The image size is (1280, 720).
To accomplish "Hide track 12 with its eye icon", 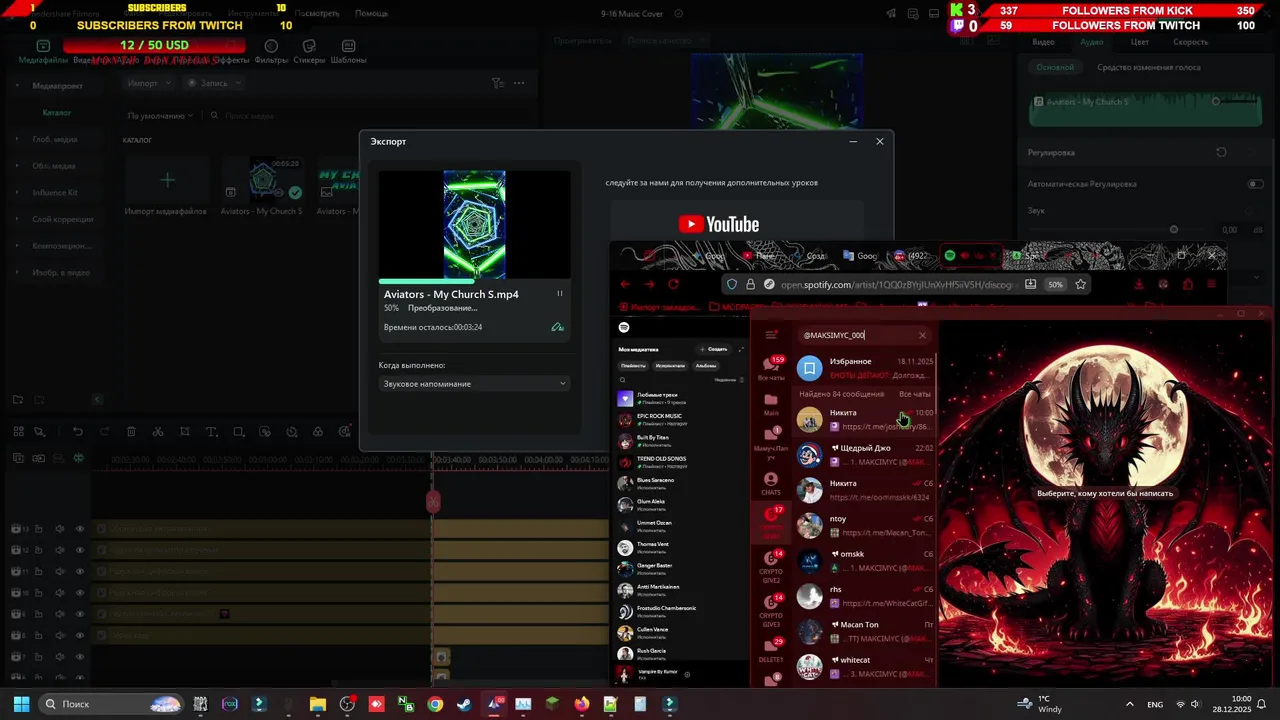I will pos(80,550).
